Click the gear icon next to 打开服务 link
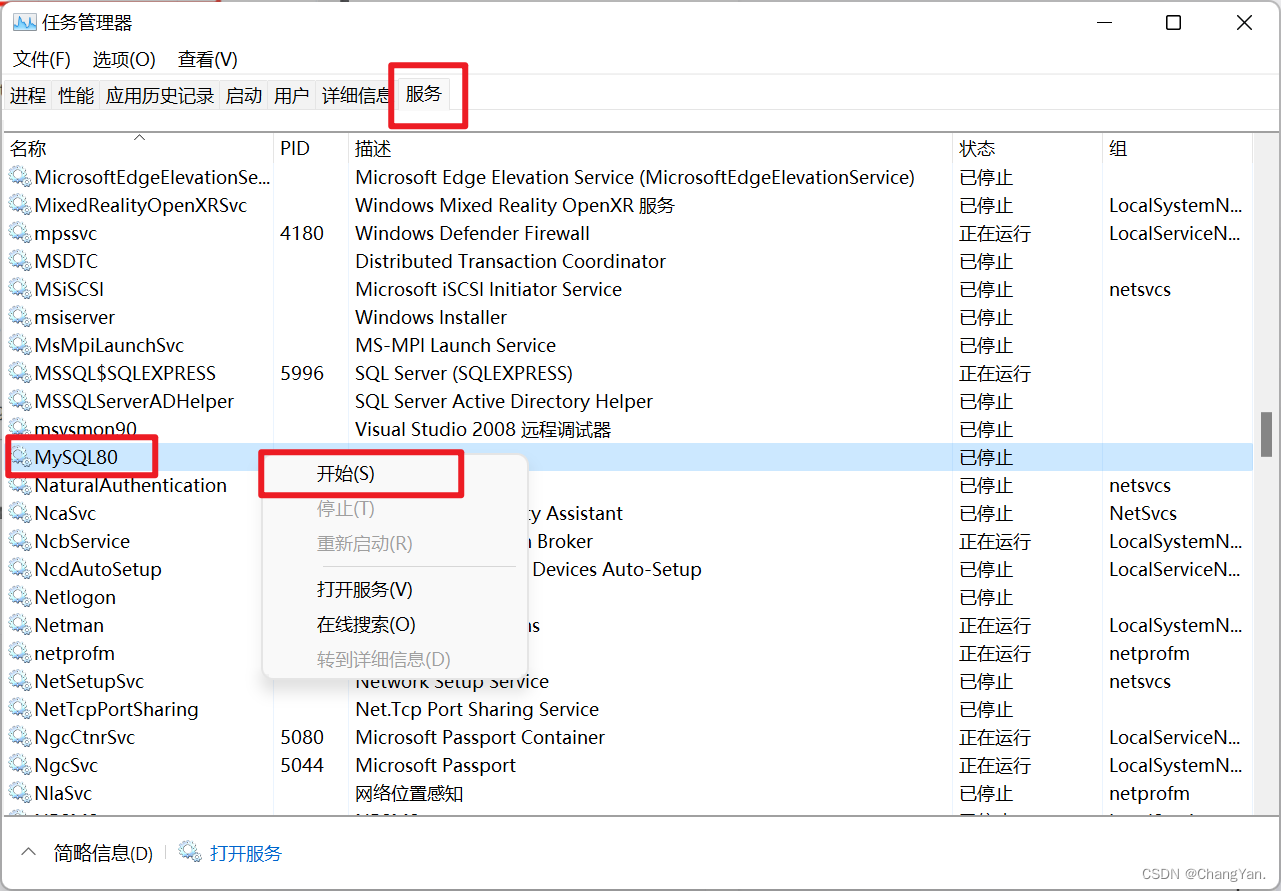 (190, 852)
